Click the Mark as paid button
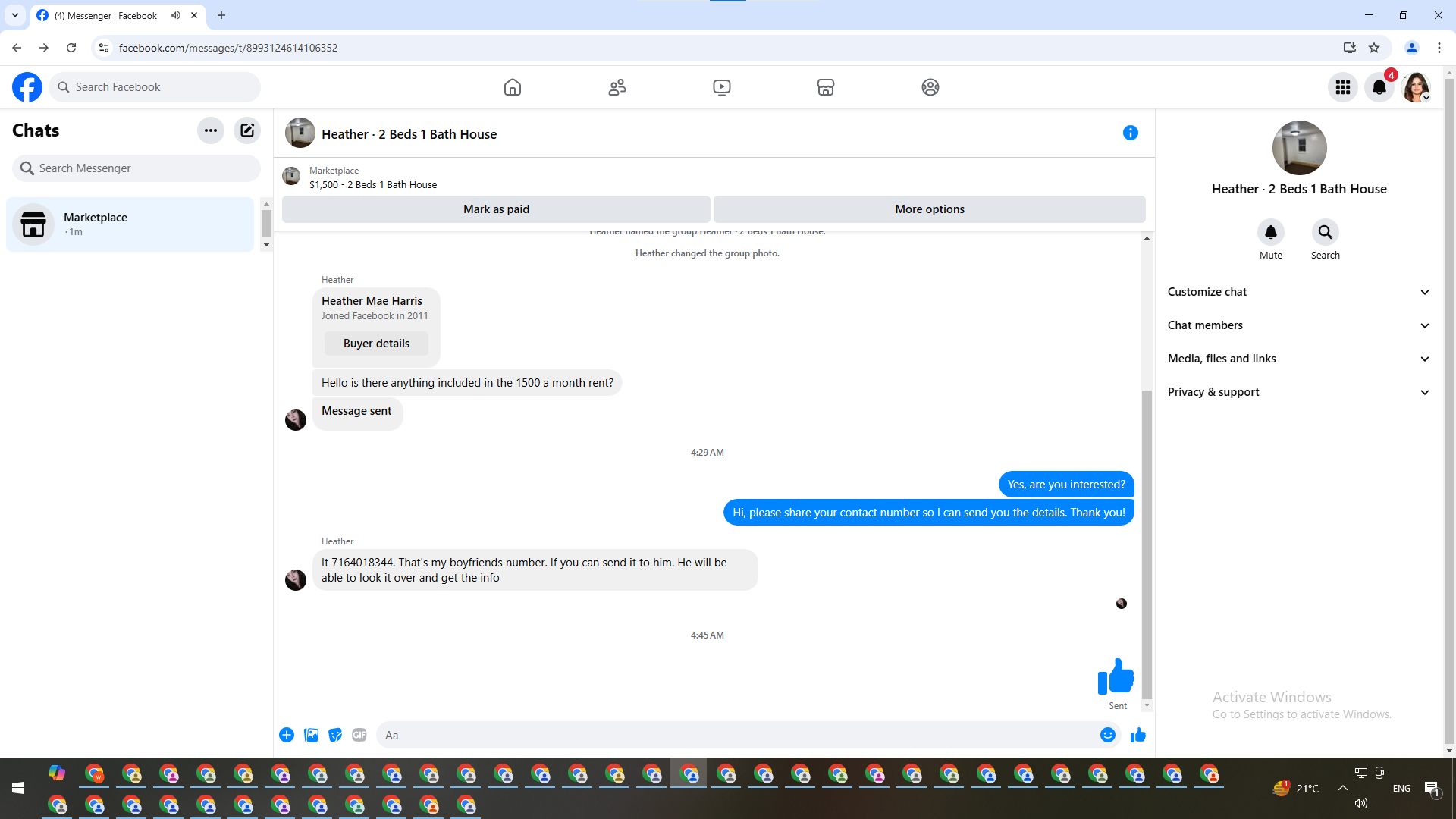The height and width of the screenshot is (819, 1456). coord(496,209)
